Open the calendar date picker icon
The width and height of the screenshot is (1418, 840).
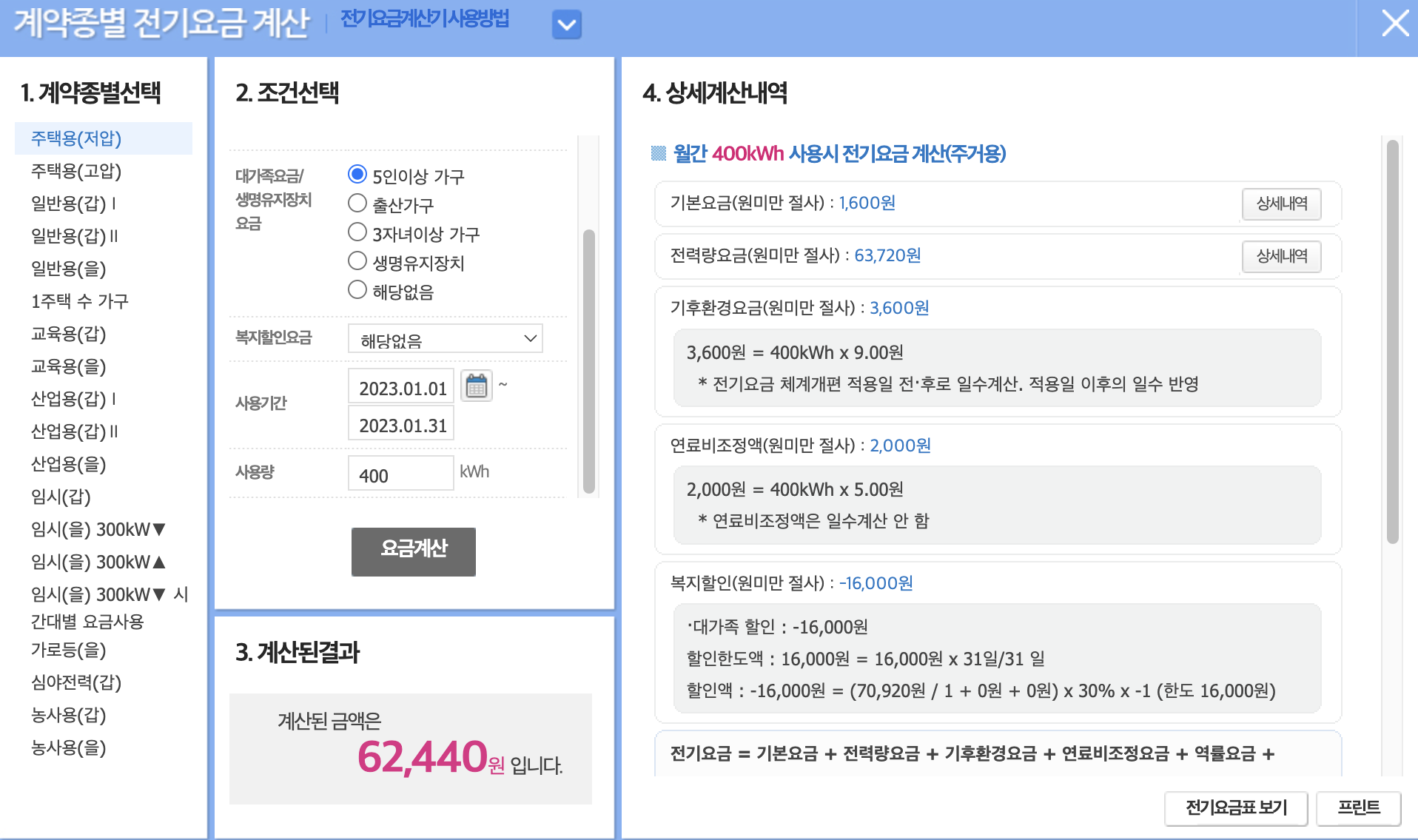click(x=477, y=386)
